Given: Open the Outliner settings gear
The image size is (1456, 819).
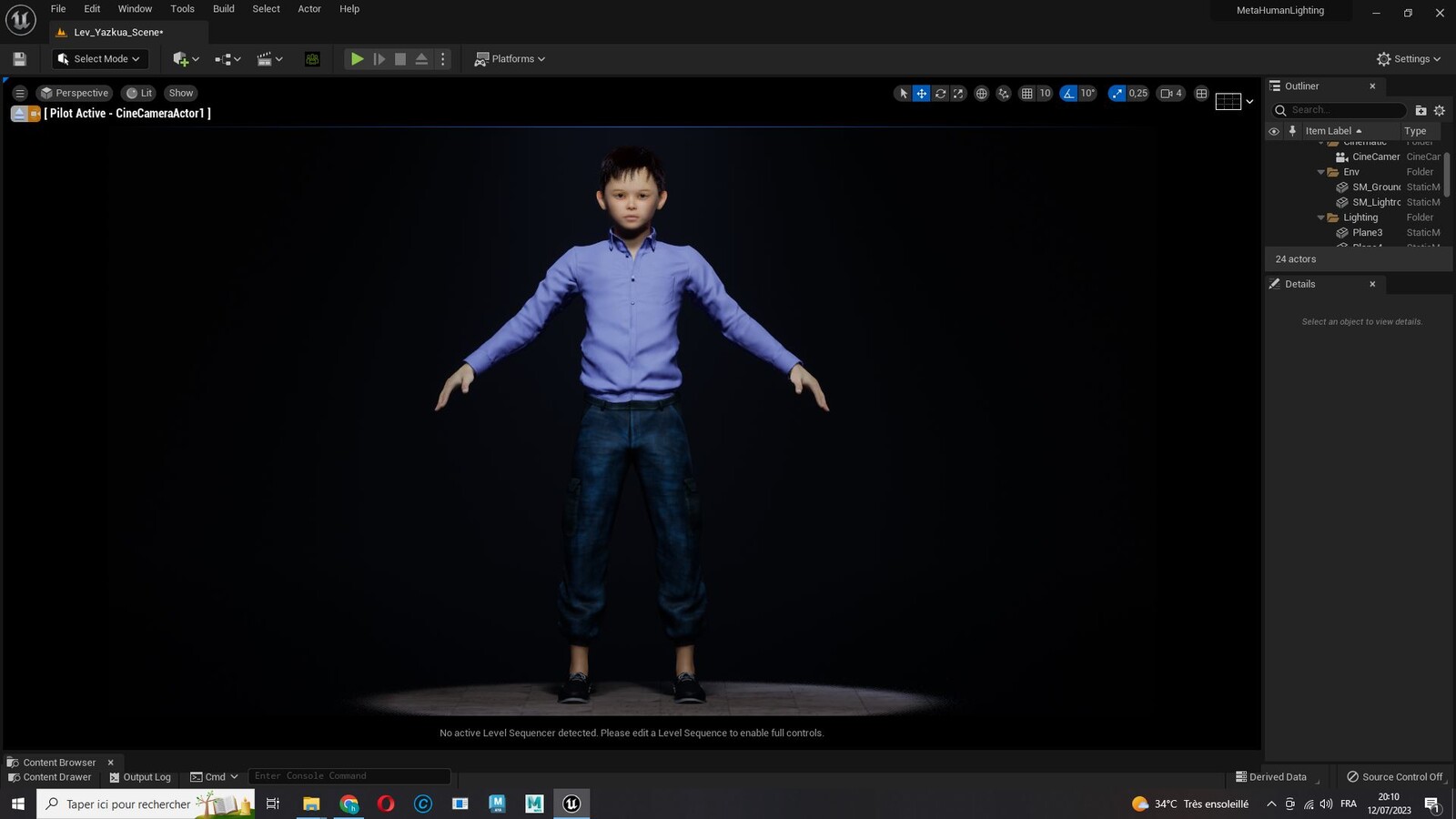Looking at the screenshot, I should pos(1439,110).
